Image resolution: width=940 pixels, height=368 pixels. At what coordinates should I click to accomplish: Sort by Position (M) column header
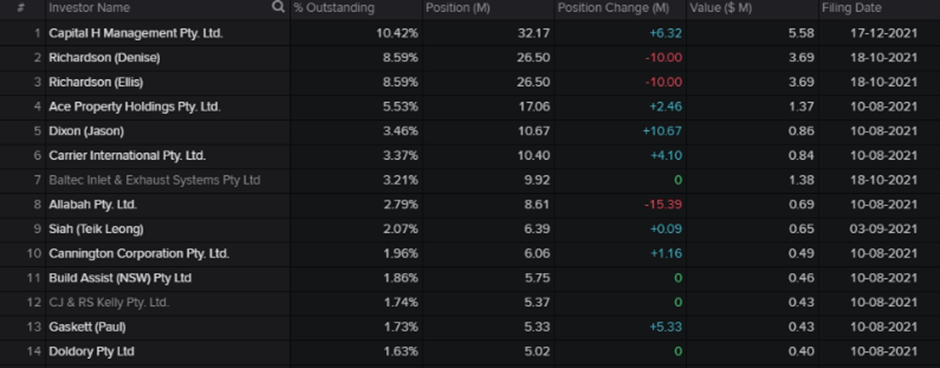point(457,8)
